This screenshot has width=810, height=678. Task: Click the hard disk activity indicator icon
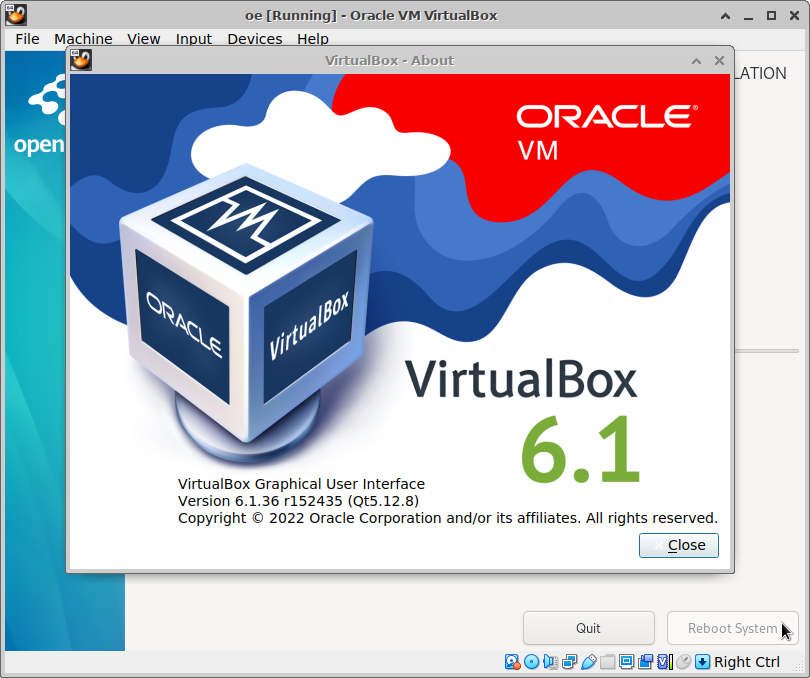[513, 662]
